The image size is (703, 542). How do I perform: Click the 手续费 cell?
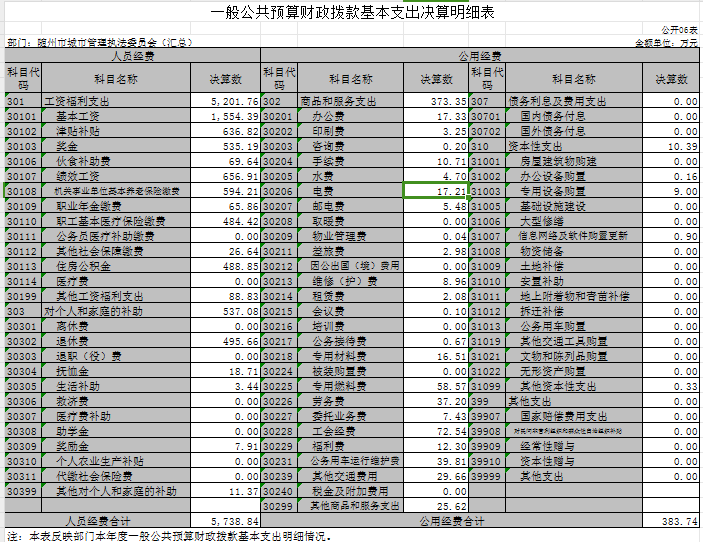(x=351, y=161)
